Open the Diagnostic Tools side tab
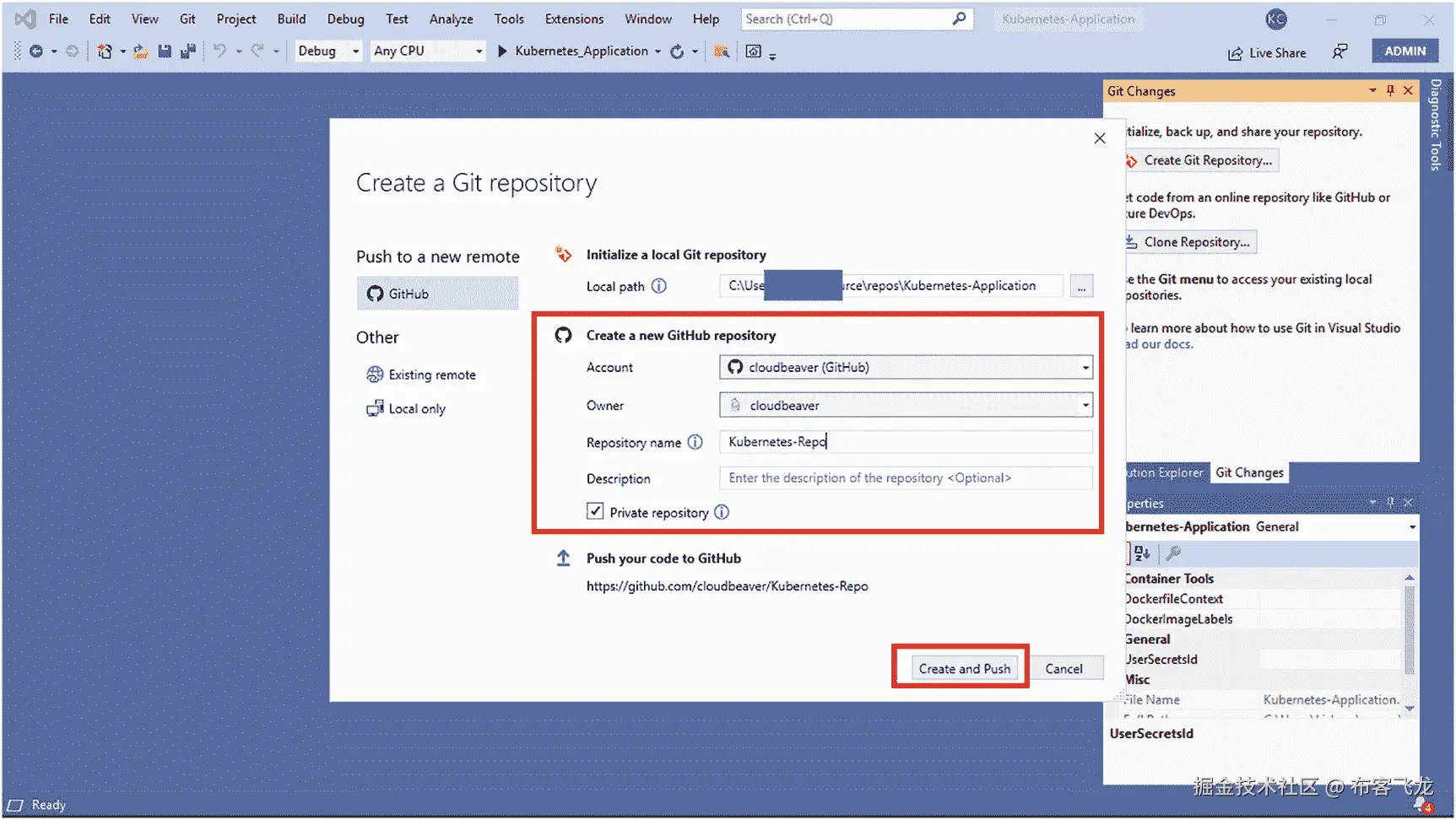 click(x=1436, y=125)
